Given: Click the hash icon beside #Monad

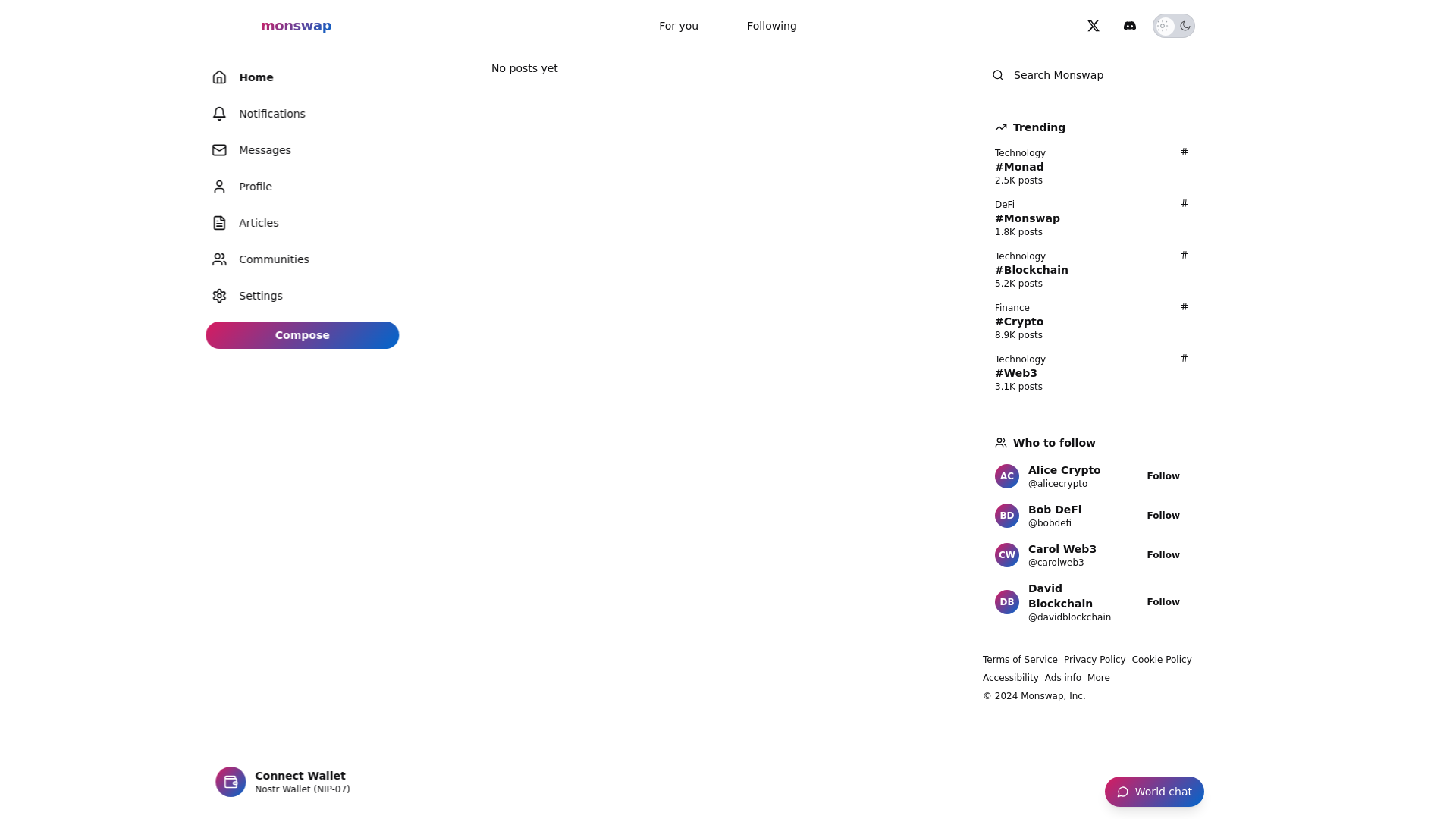Looking at the screenshot, I should point(1184,152).
